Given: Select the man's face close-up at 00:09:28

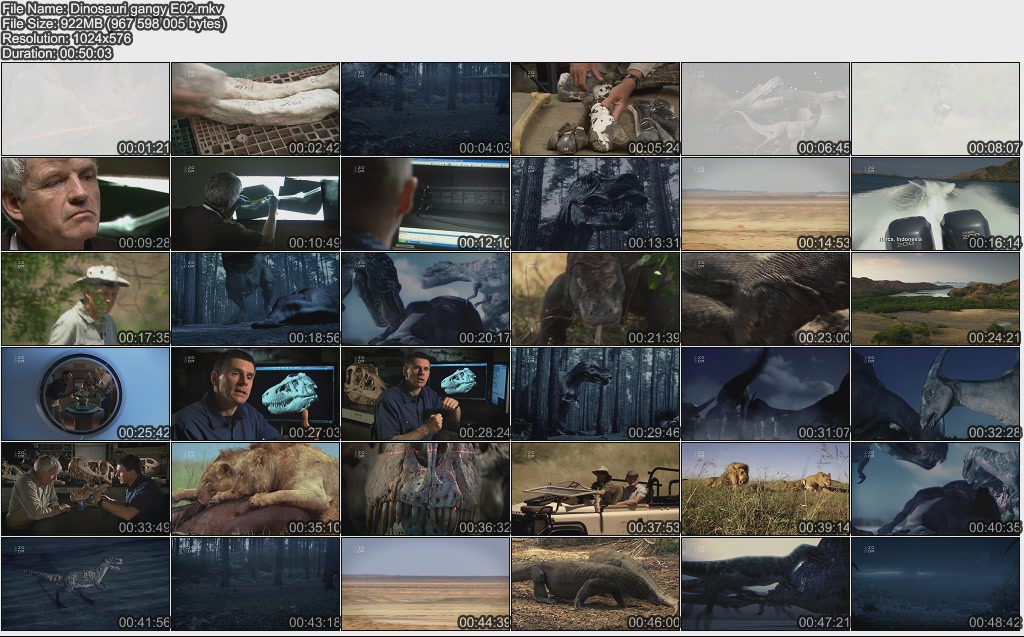Looking at the screenshot, I should 85,204.
